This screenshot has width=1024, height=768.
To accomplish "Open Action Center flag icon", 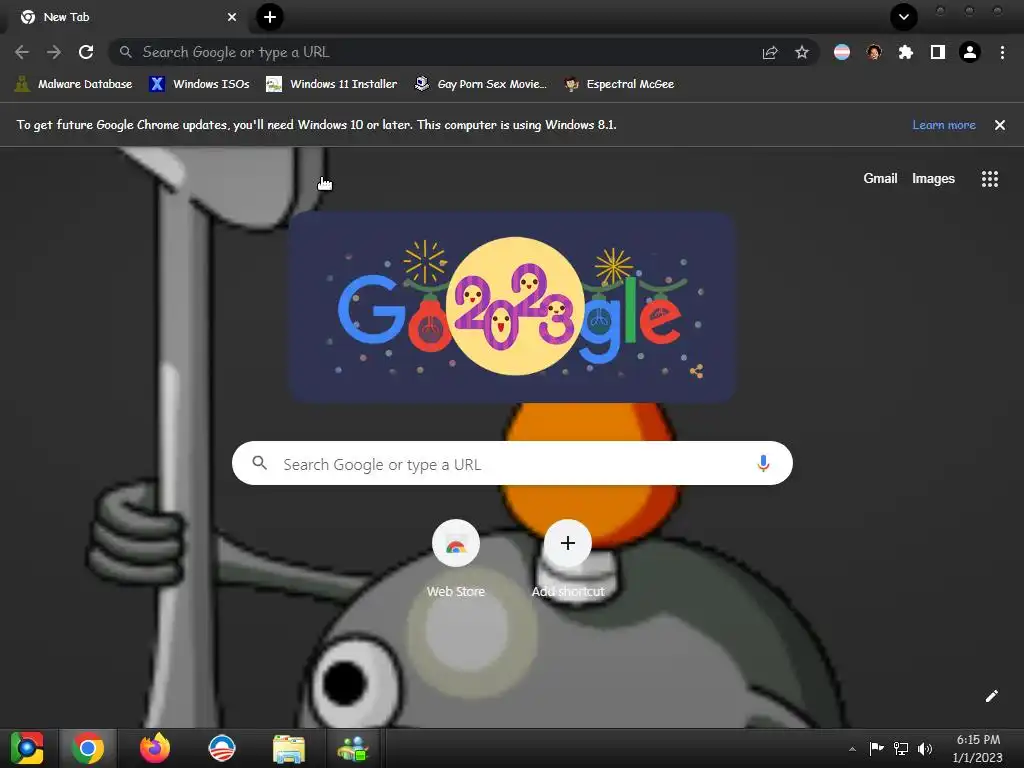I will [x=876, y=748].
